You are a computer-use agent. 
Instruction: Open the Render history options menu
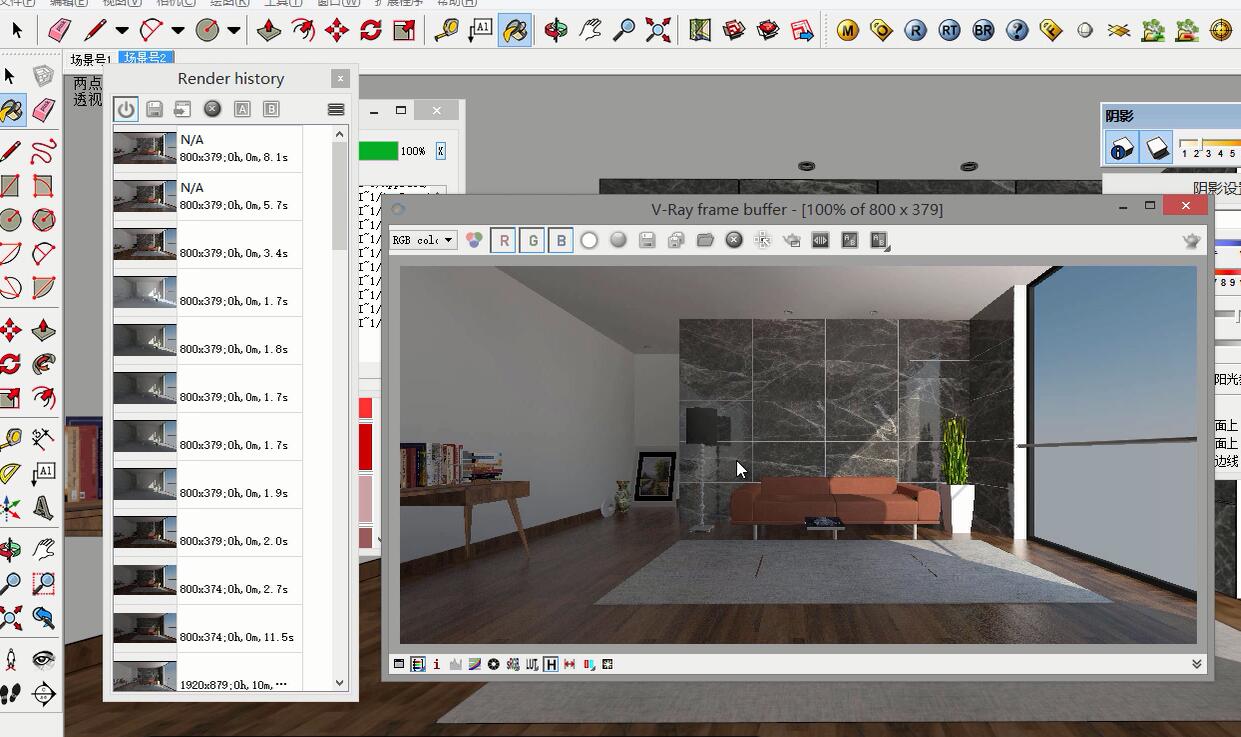(336, 109)
